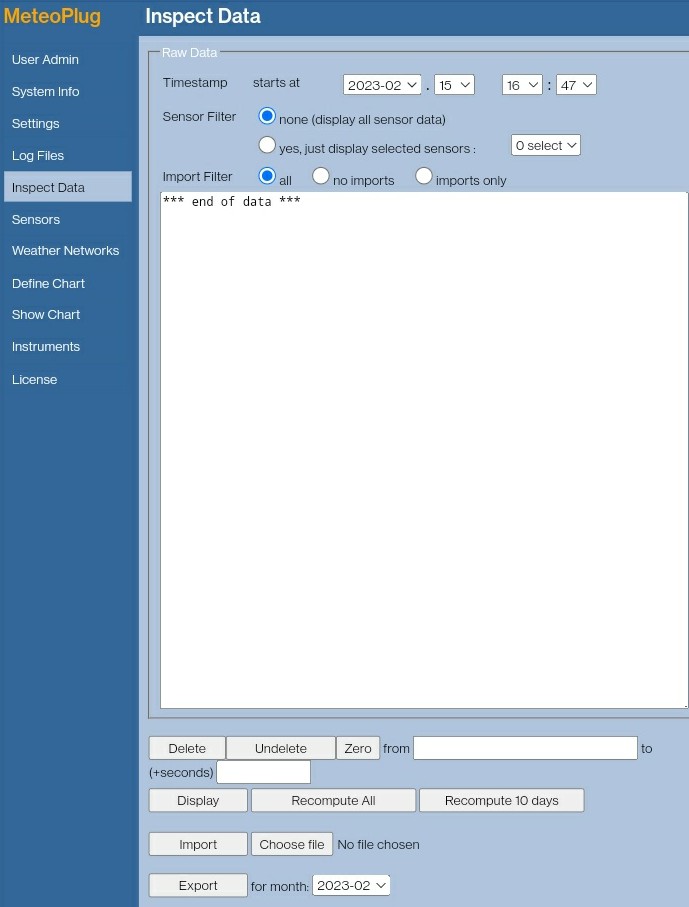
Task: Open the '0 select' sensor dropdown
Action: point(546,145)
